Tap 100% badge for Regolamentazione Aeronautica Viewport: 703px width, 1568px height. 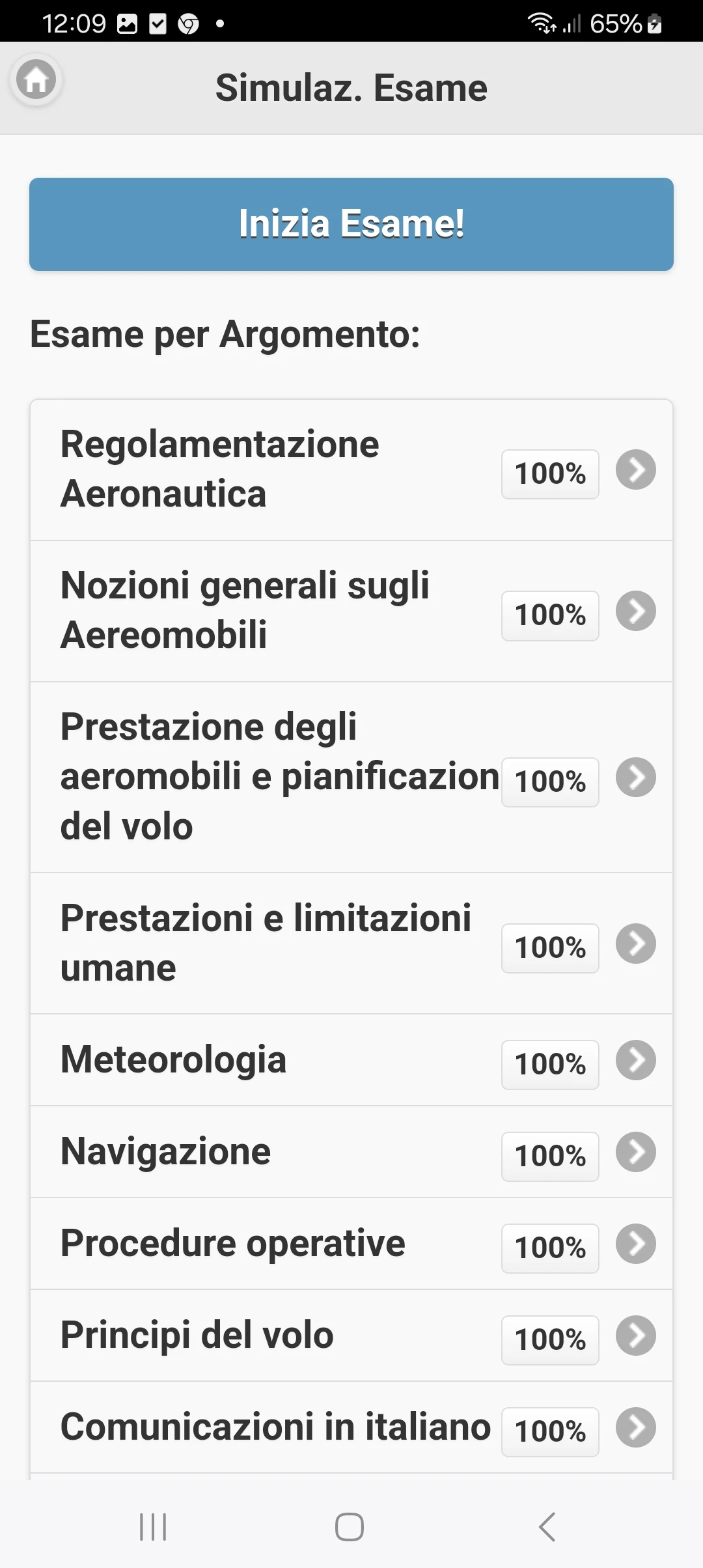tap(550, 474)
